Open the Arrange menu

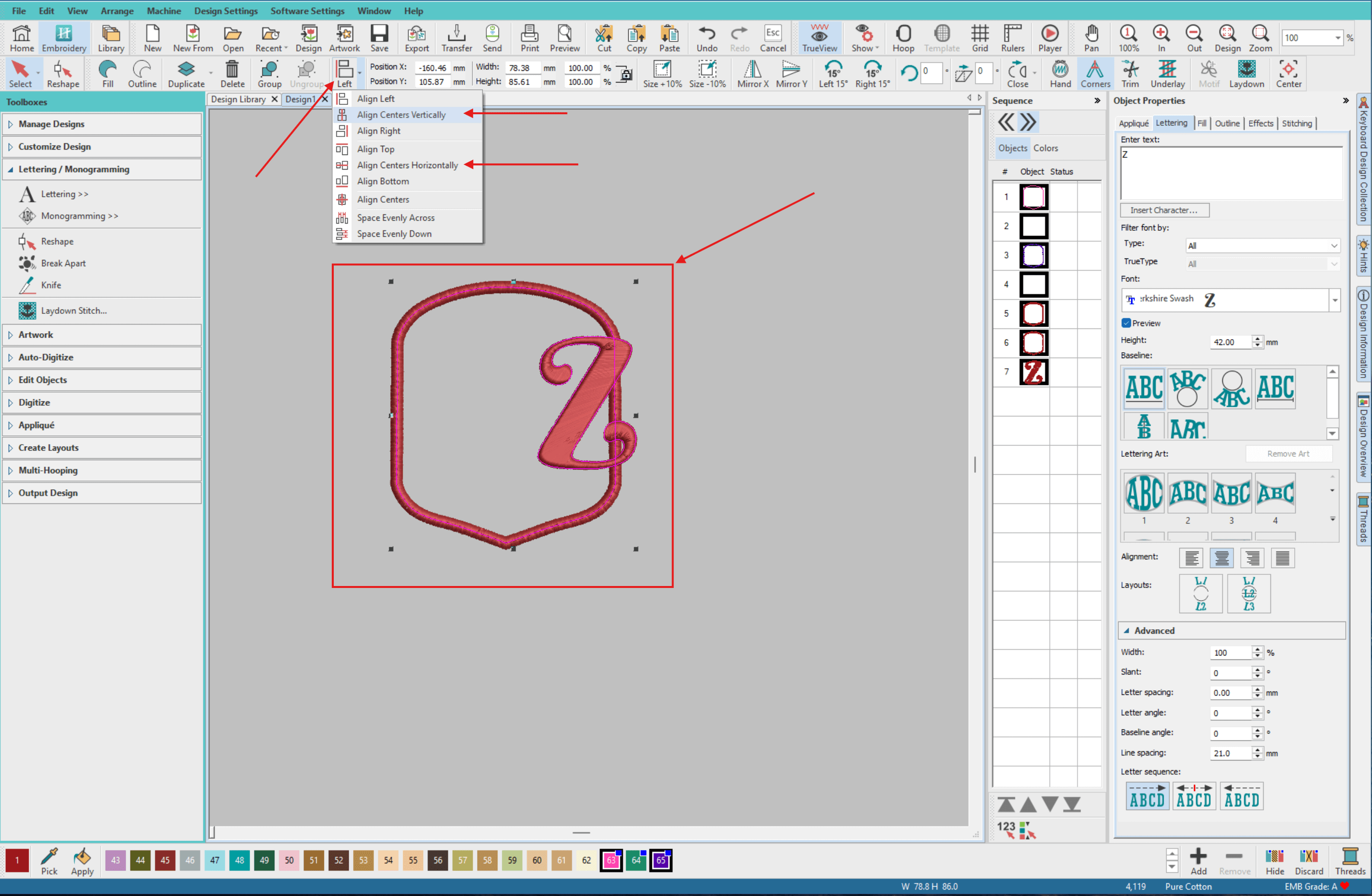(117, 10)
